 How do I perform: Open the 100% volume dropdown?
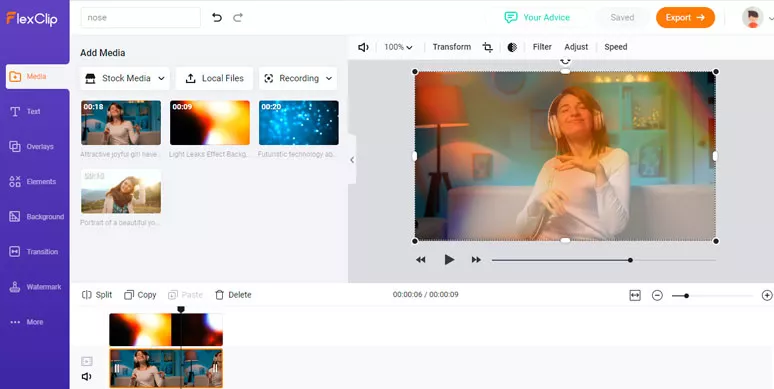pos(398,47)
